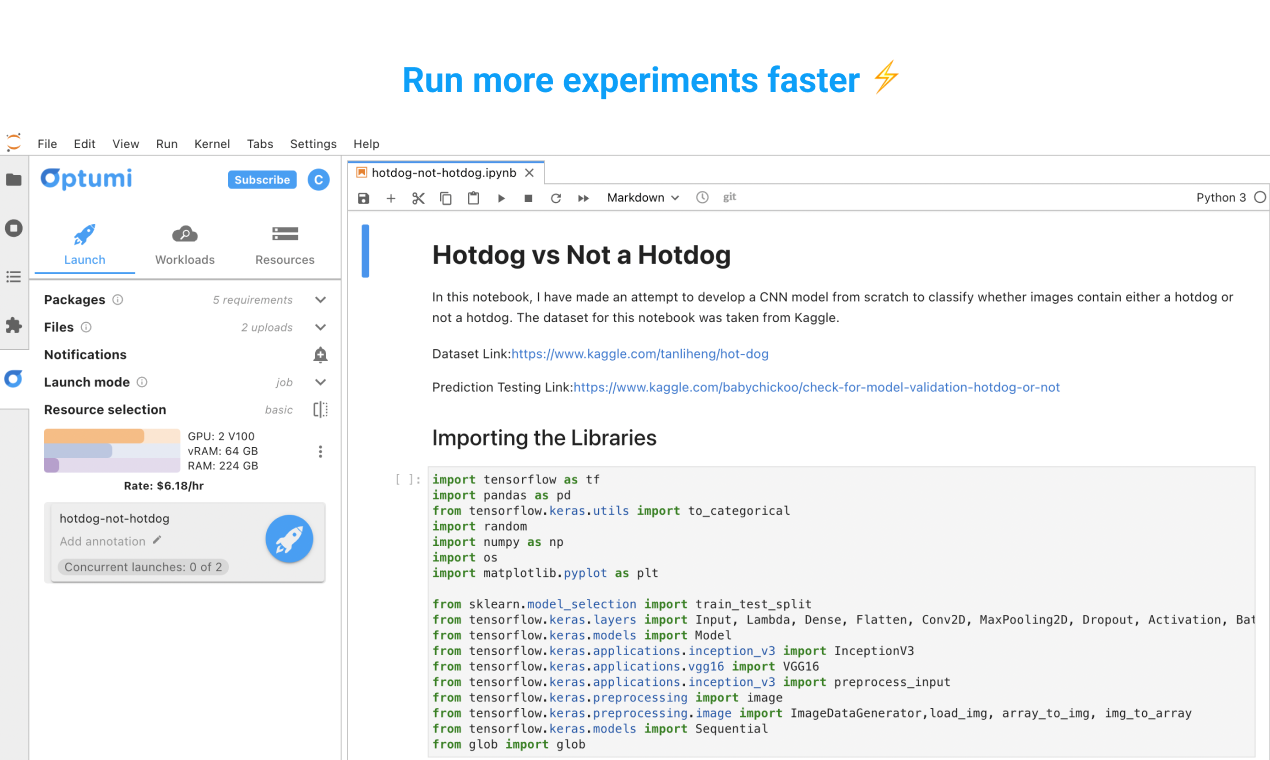Click the RAM purple resource bar
The width and height of the screenshot is (1270, 760).
pyautogui.click(x=112, y=465)
